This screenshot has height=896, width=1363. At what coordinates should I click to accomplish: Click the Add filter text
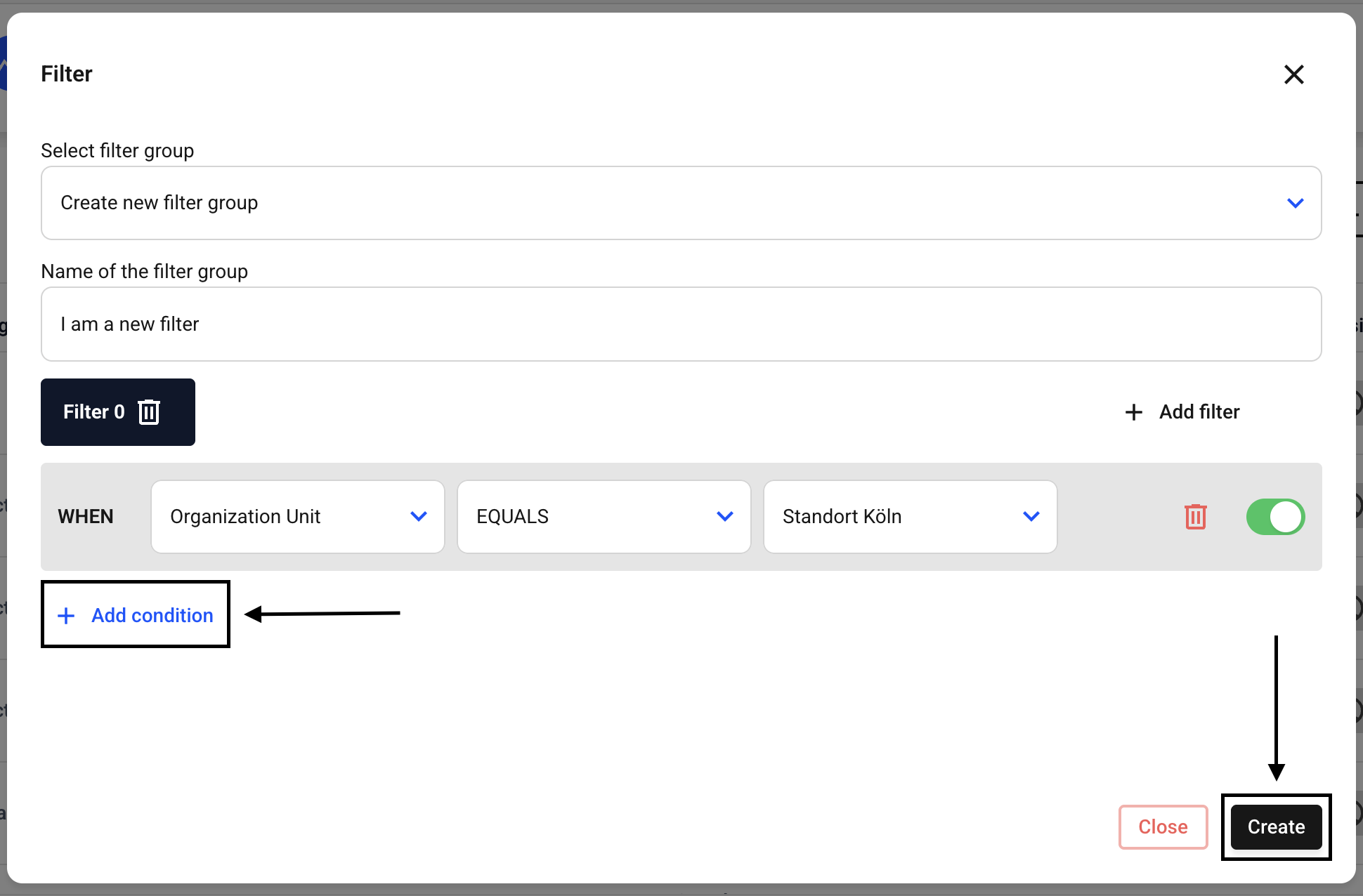point(1199,412)
